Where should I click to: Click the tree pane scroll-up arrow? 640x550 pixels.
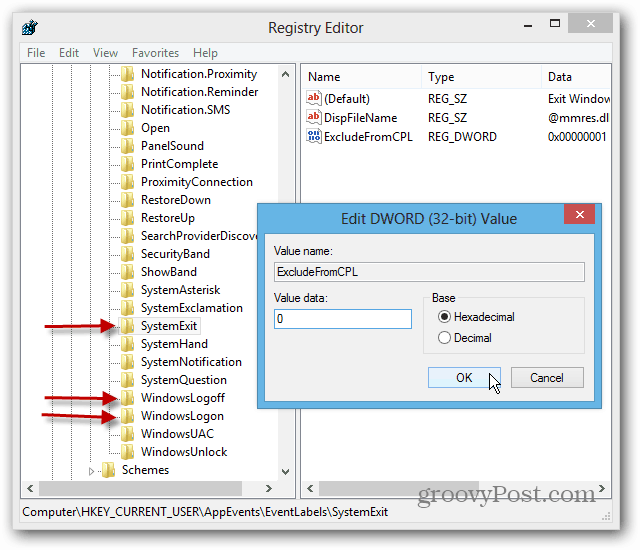point(286,74)
